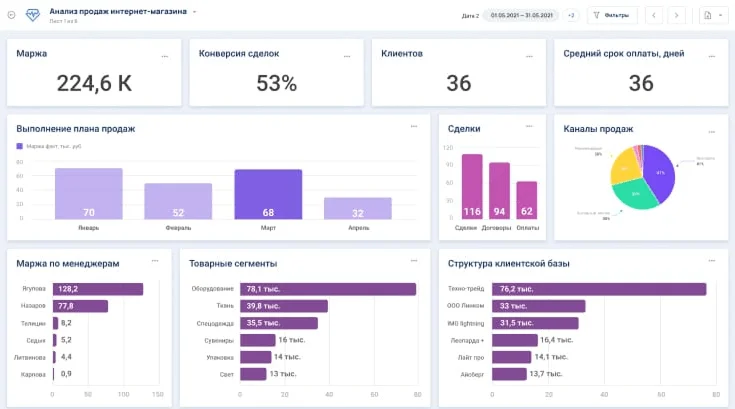The width and height of the screenshot is (735, 409).
Task: Go to previous sheet arrow
Action: [x=653, y=15]
